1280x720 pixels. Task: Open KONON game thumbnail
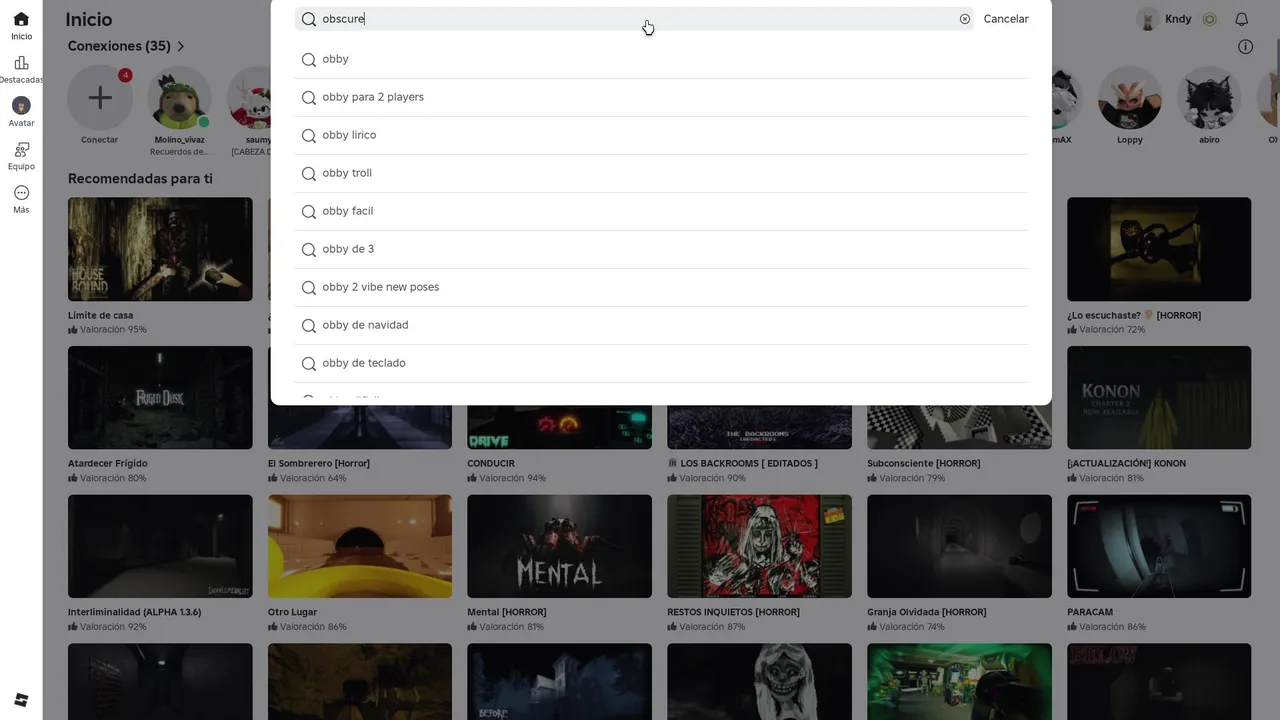pyautogui.click(x=1159, y=397)
